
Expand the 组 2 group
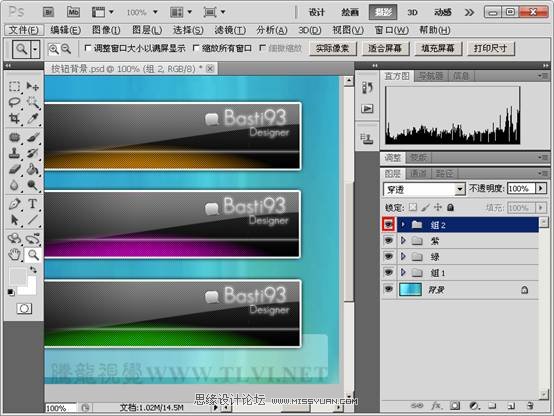tap(403, 224)
